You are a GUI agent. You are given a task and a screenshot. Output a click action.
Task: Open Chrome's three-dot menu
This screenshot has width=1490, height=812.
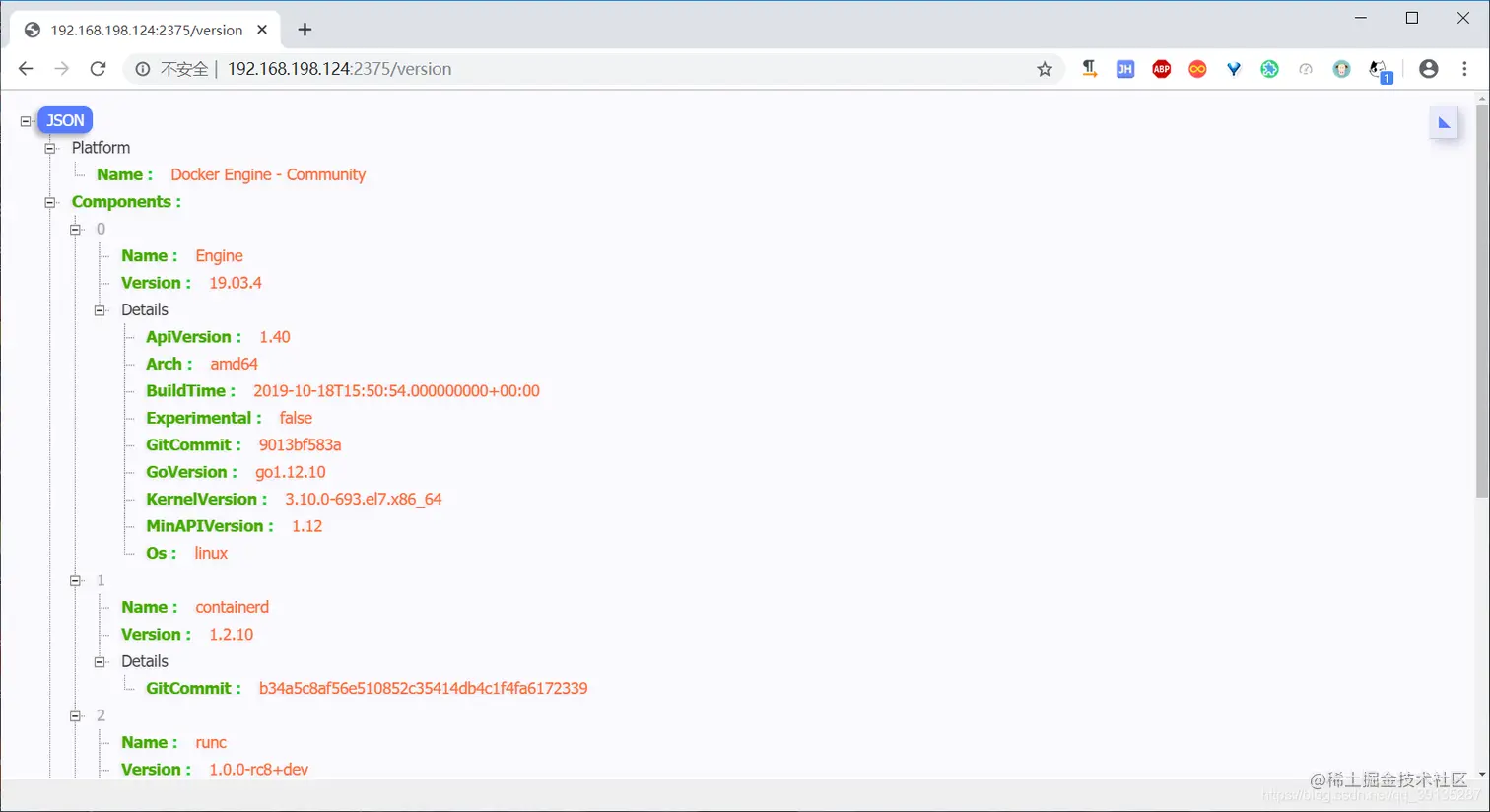coord(1464,69)
